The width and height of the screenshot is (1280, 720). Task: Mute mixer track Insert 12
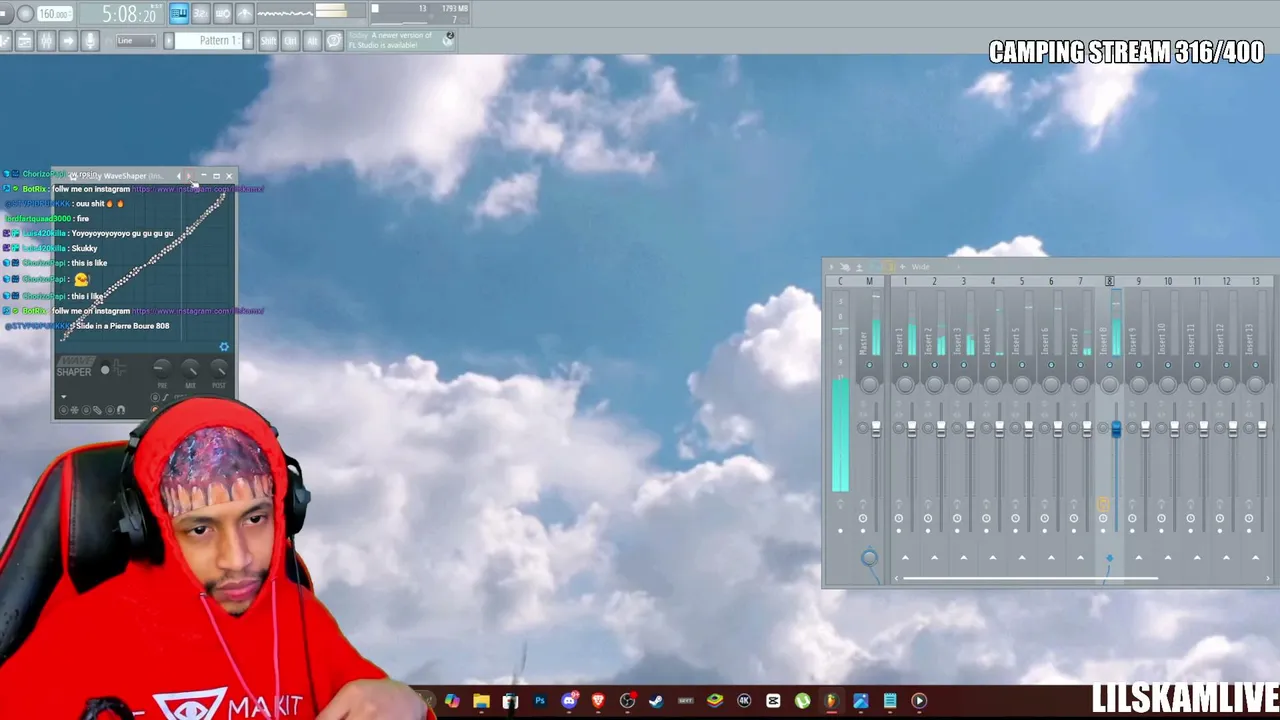pyautogui.click(x=1226, y=365)
